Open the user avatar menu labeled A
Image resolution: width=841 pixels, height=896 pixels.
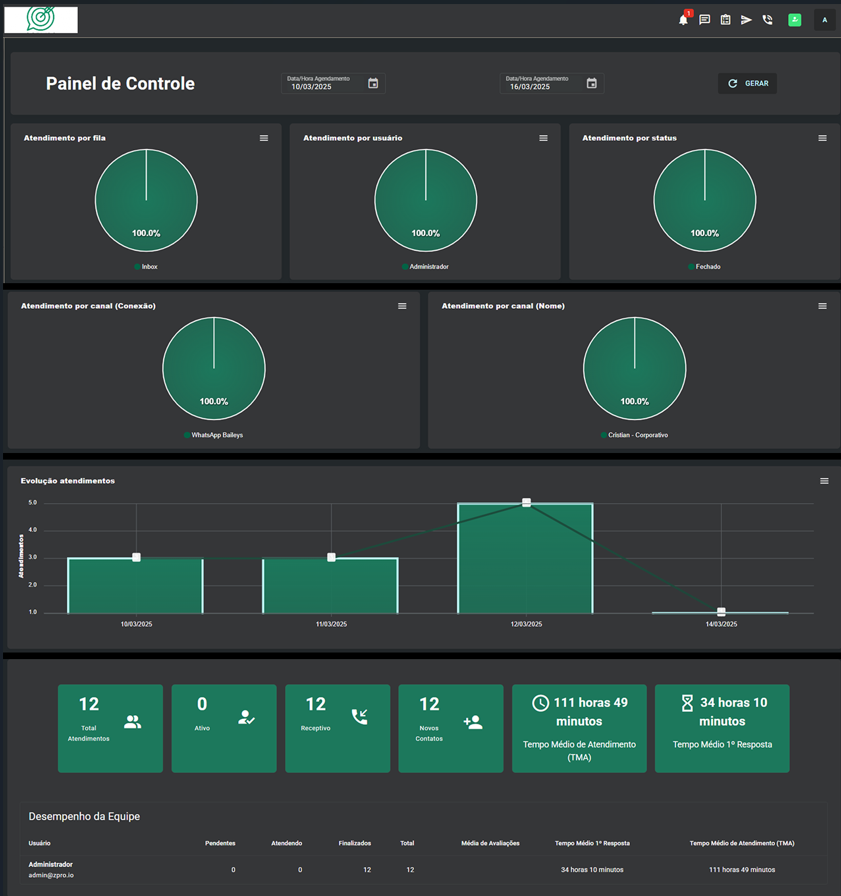click(824, 20)
